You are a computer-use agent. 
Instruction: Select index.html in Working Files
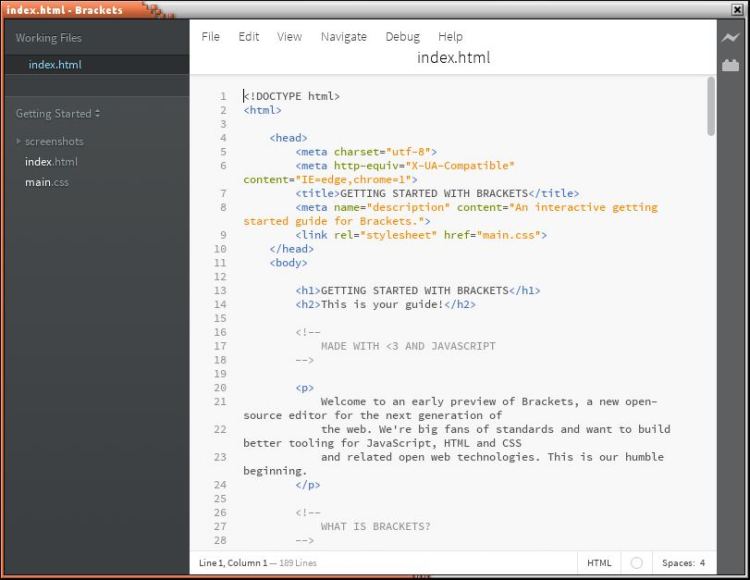click(55, 65)
